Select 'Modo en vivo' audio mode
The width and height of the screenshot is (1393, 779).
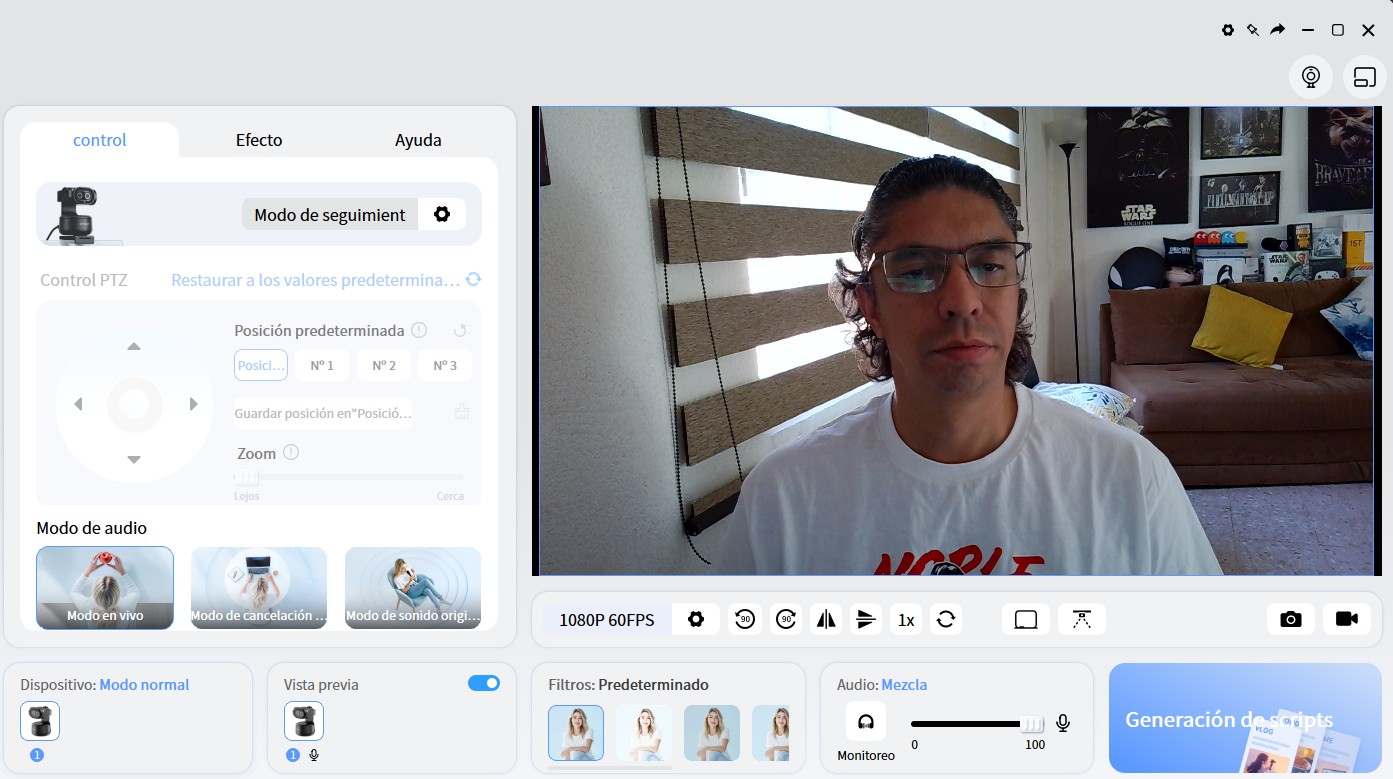tap(104, 588)
